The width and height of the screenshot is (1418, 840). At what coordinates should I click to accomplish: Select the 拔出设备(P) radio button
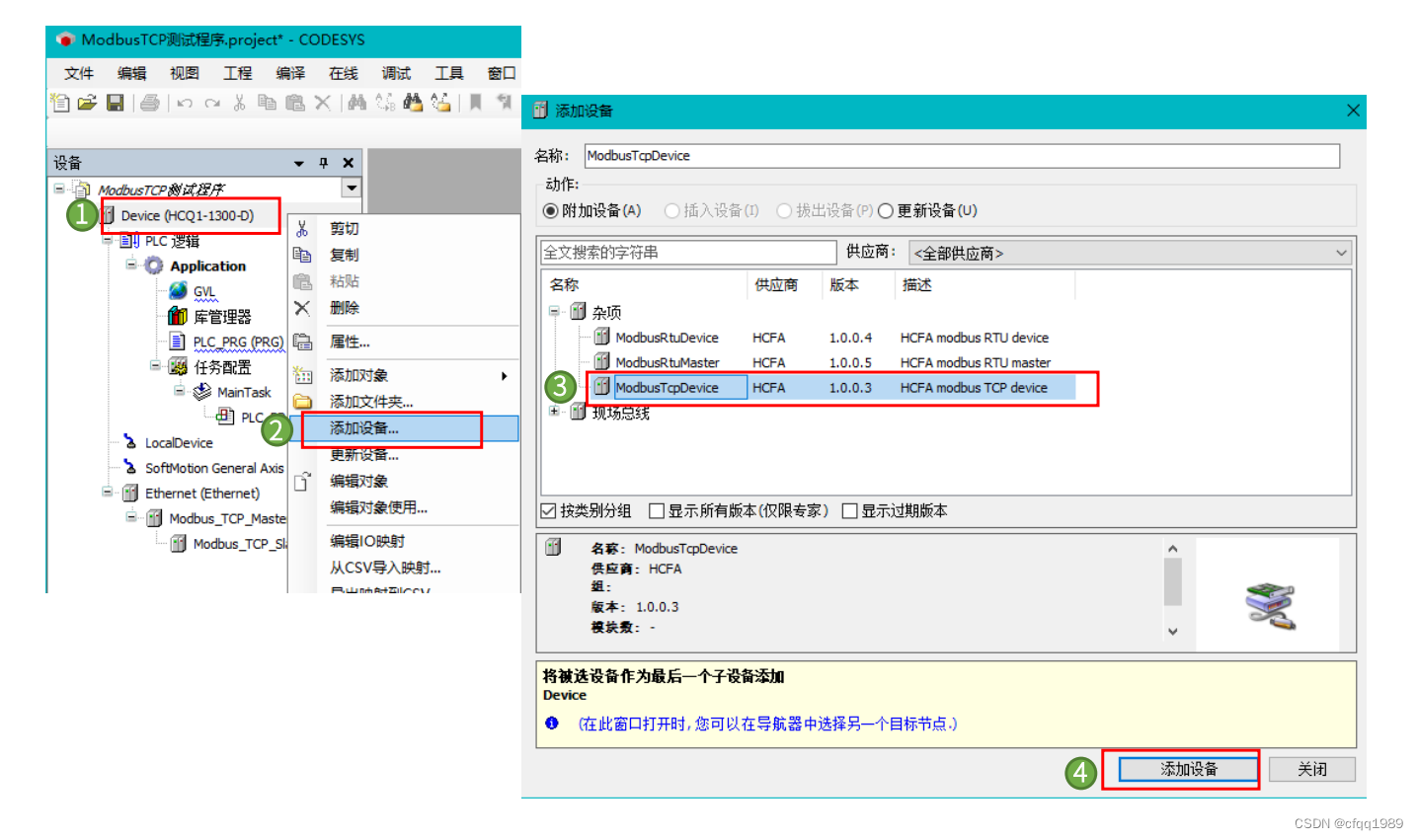(785, 210)
